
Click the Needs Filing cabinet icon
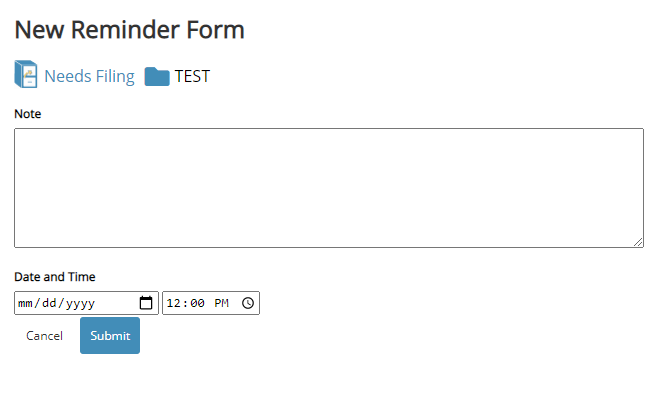click(26, 76)
